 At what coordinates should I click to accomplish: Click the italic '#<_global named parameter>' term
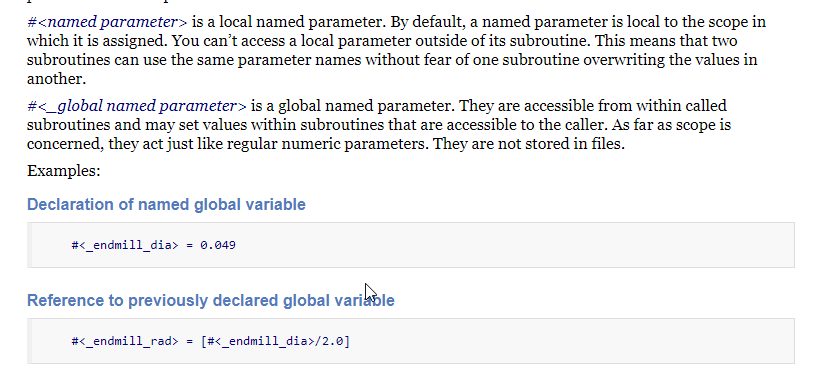(136, 106)
